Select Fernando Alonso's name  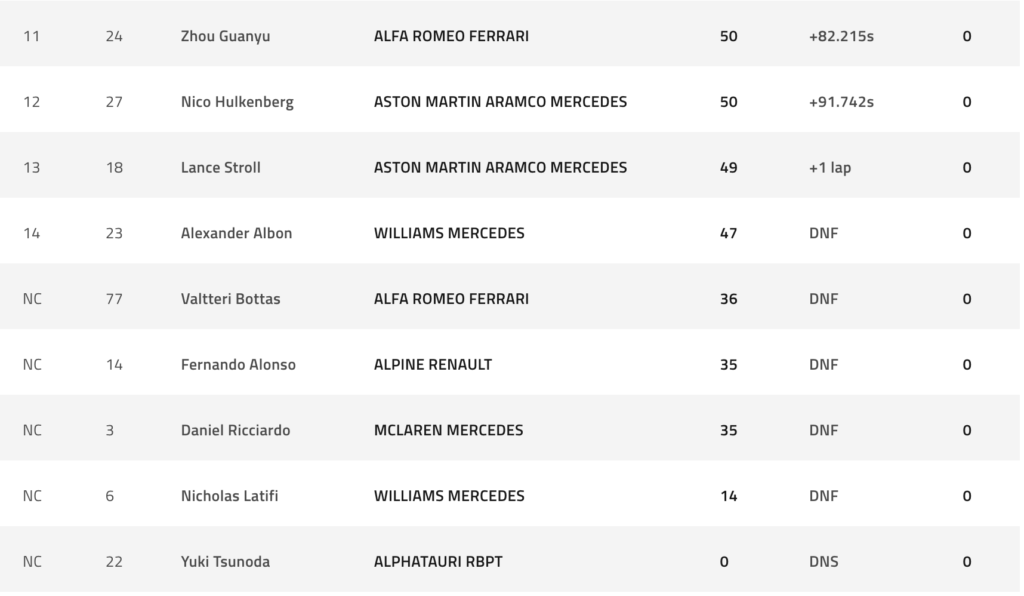coord(238,365)
